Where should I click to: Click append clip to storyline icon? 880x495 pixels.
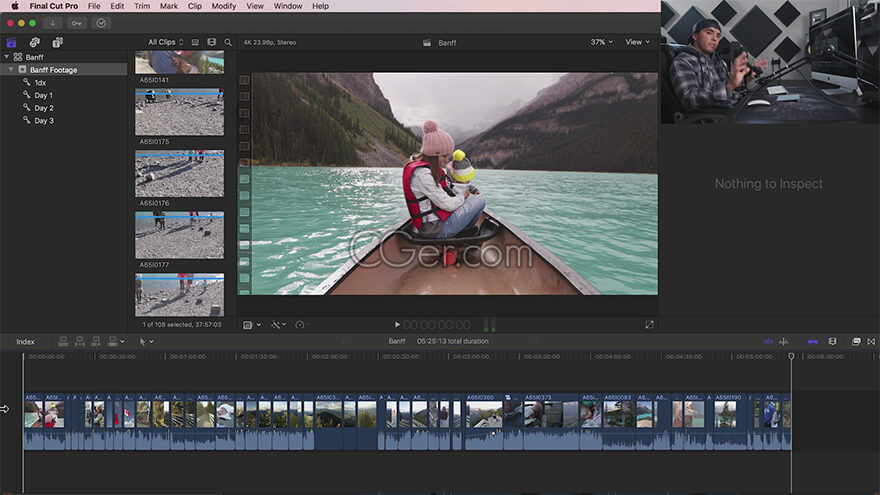pos(96,341)
